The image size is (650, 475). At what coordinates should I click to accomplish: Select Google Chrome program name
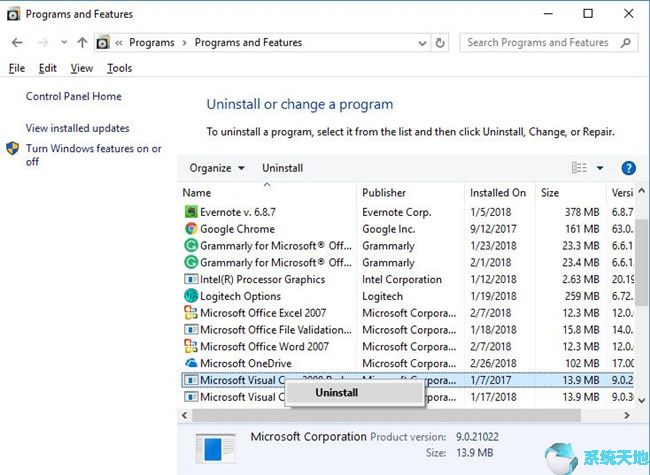click(x=237, y=229)
